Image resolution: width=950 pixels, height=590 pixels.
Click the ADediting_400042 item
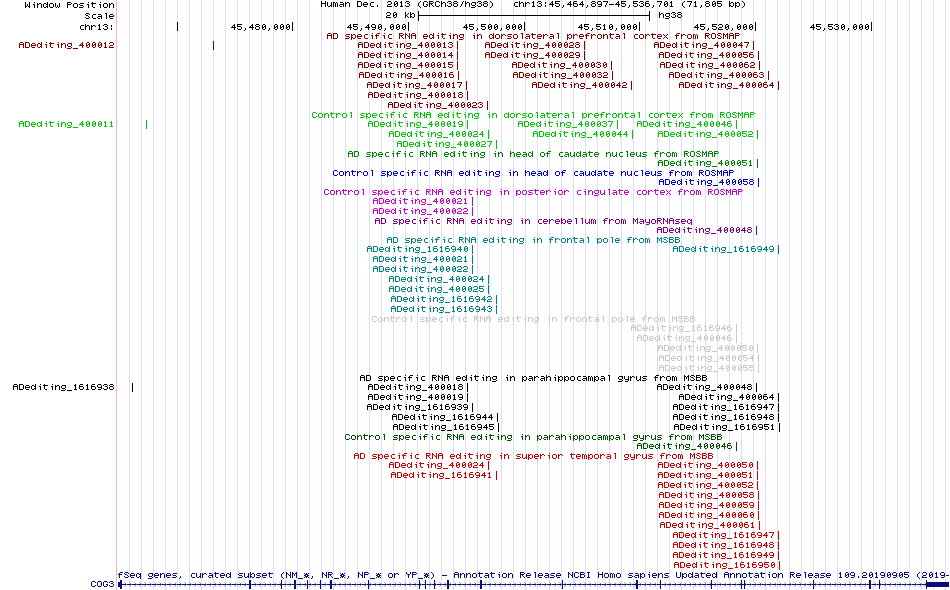coord(580,85)
